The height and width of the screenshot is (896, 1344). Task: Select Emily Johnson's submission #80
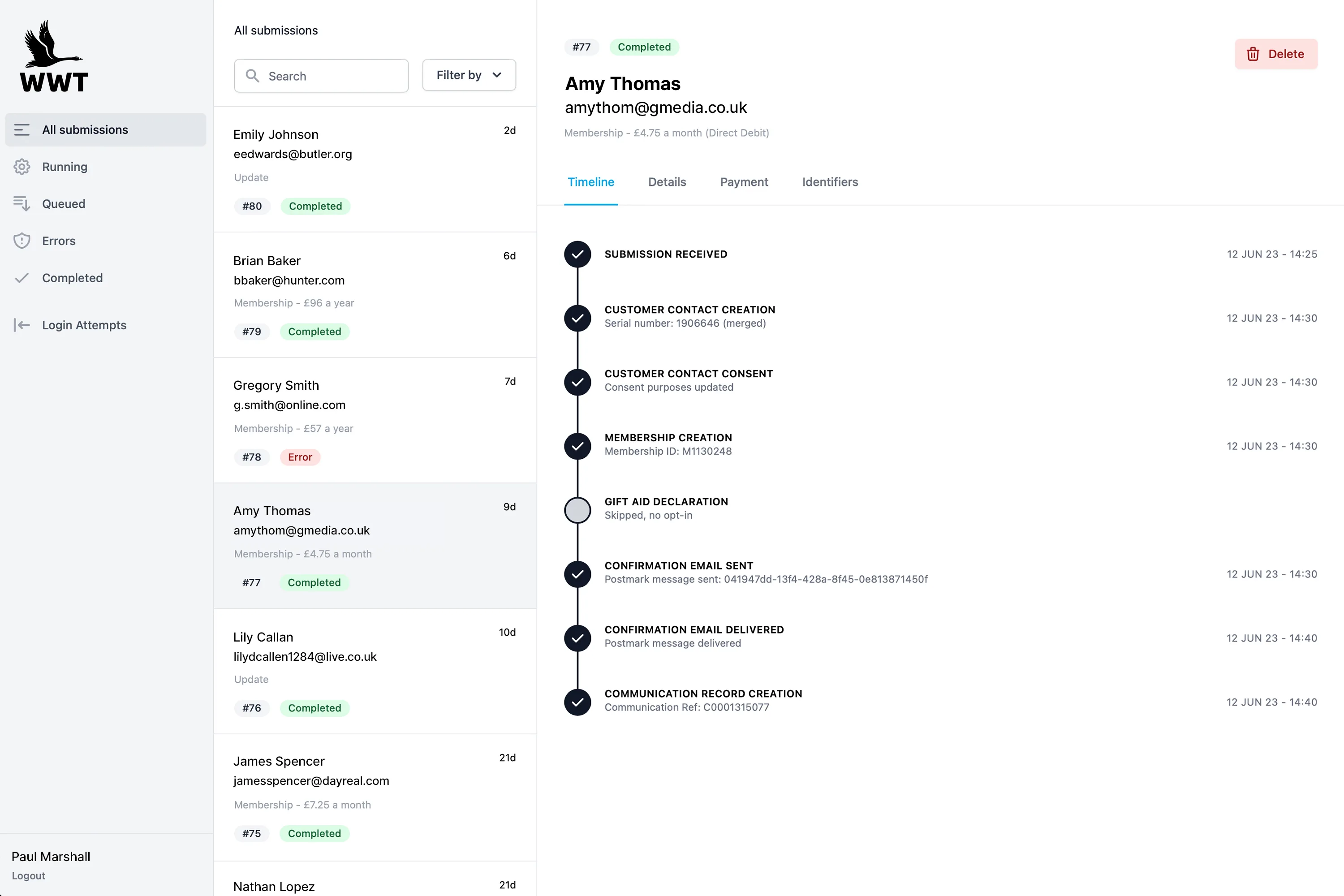click(x=375, y=169)
